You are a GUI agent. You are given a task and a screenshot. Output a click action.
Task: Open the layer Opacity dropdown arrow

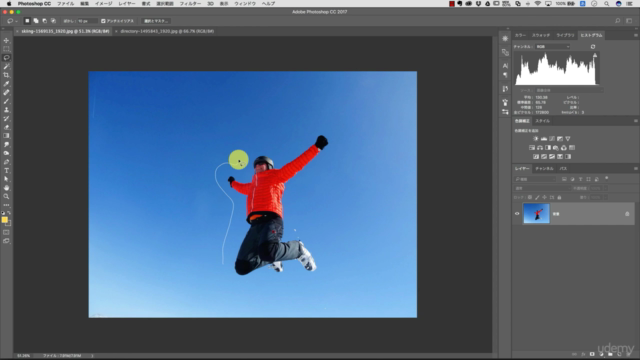tap(606, 188)
